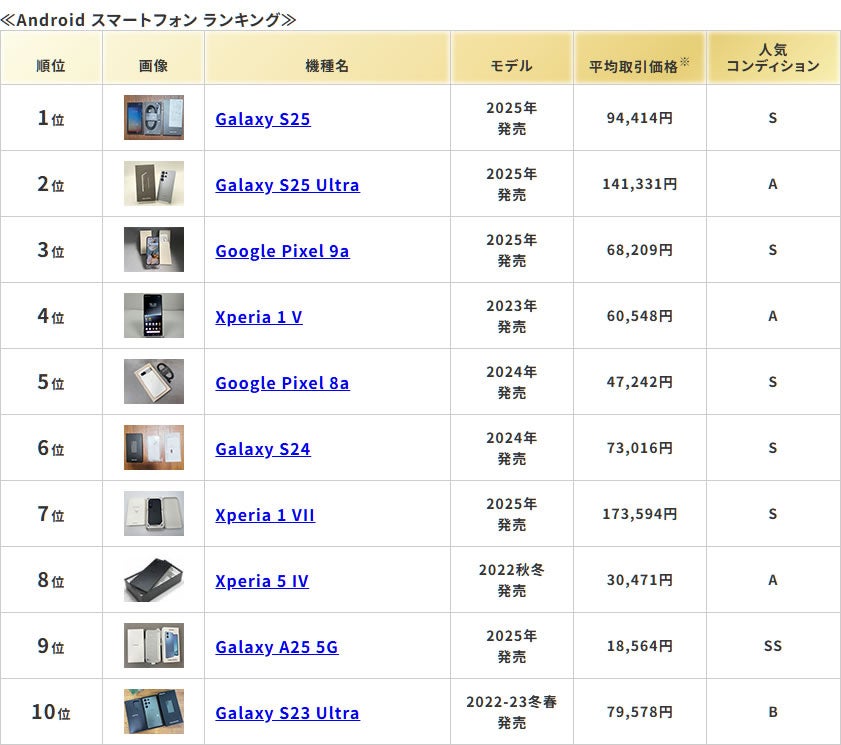Click the 5位 rank cell
841x745 pixels.
[51, 382]
